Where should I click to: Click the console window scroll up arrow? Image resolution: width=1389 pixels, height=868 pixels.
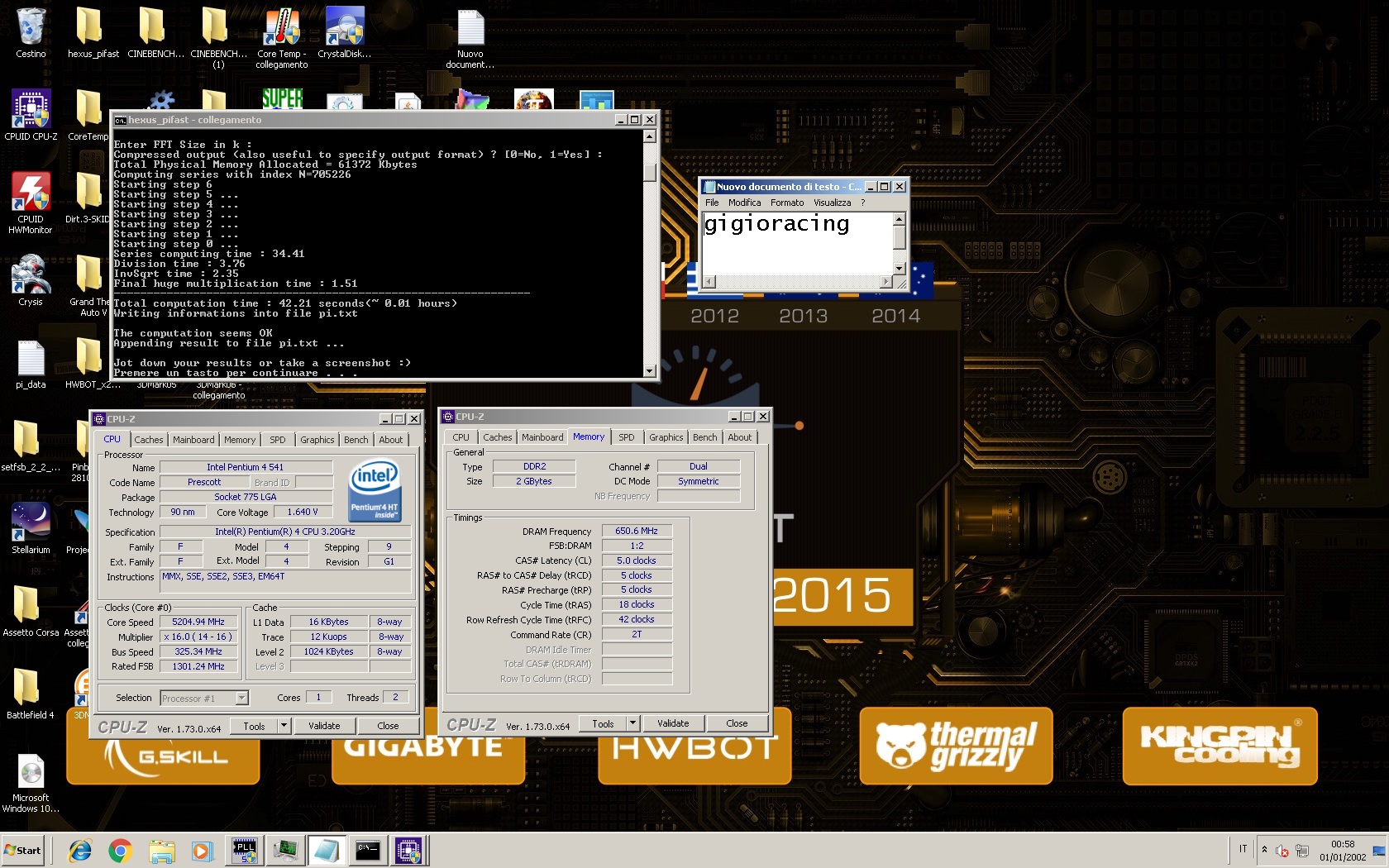(x=650, y=137)
